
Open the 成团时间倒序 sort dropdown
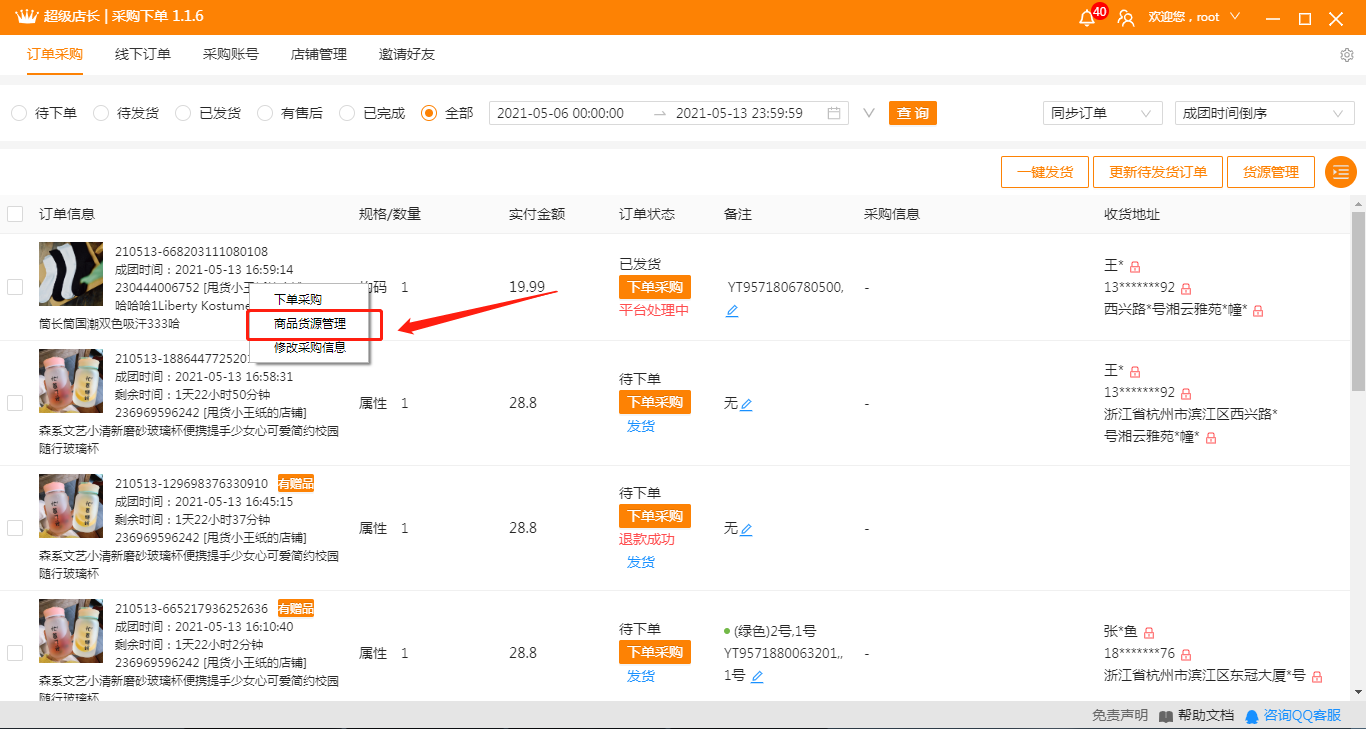pyautogui.click(x=1264, y=113)
